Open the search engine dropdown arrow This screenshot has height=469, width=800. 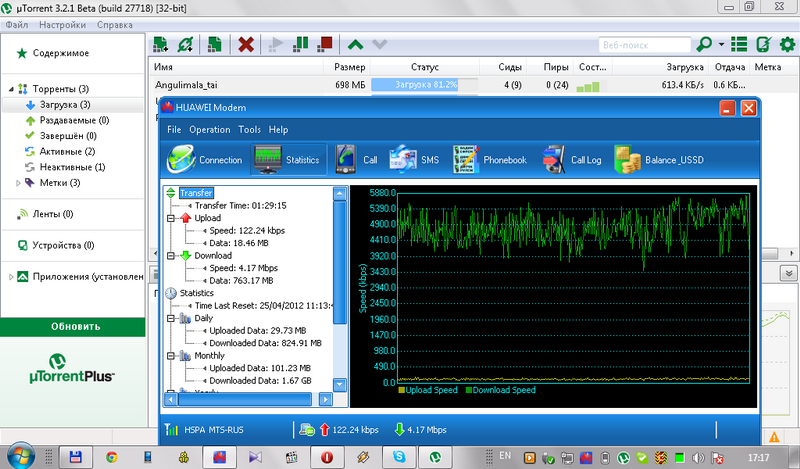pyautogui.click(x=722, y=45)
